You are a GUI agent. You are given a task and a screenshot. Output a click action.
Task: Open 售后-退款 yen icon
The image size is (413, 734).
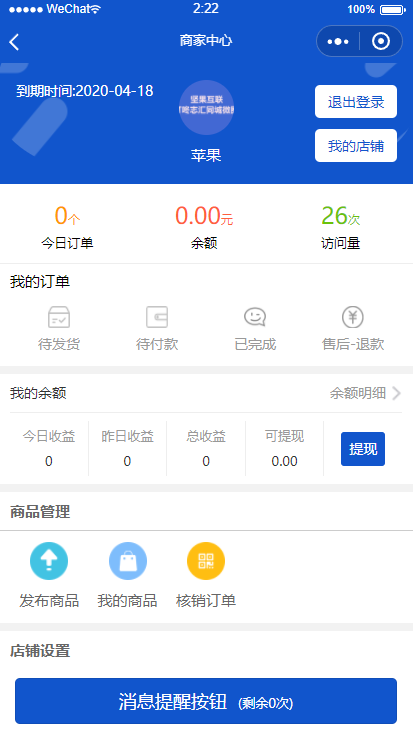click(x=353, y=317)
